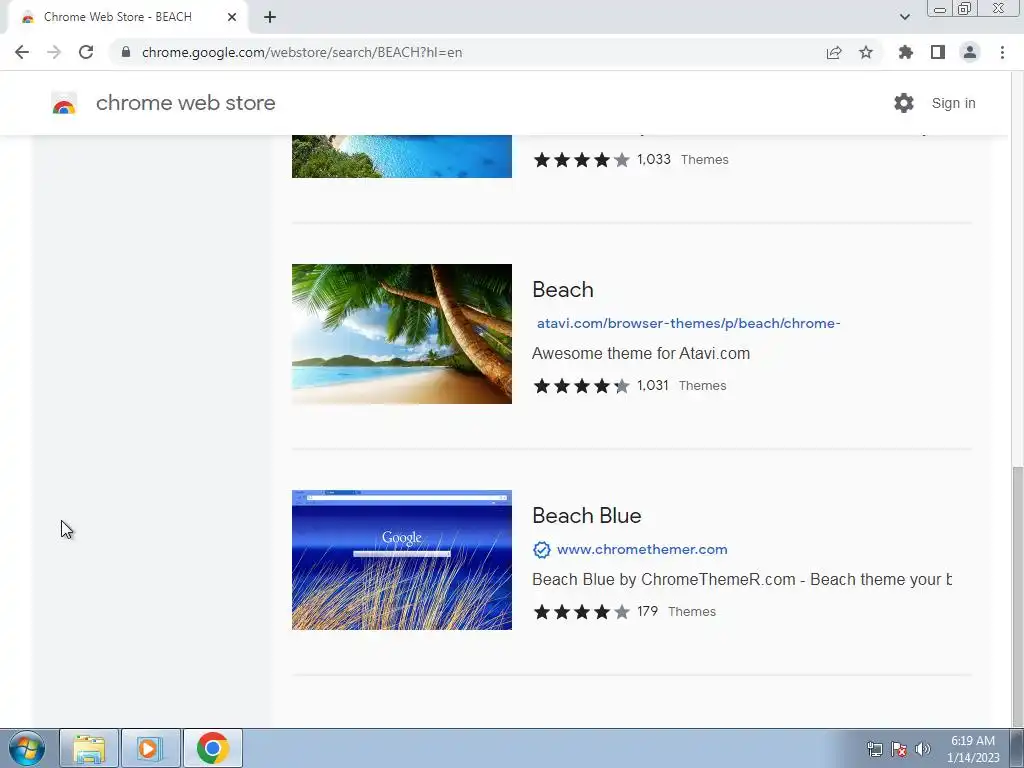The image size is (1024, 768).
Task: Click the verified badge next to chromethemer.com
Action: point(541,550)
